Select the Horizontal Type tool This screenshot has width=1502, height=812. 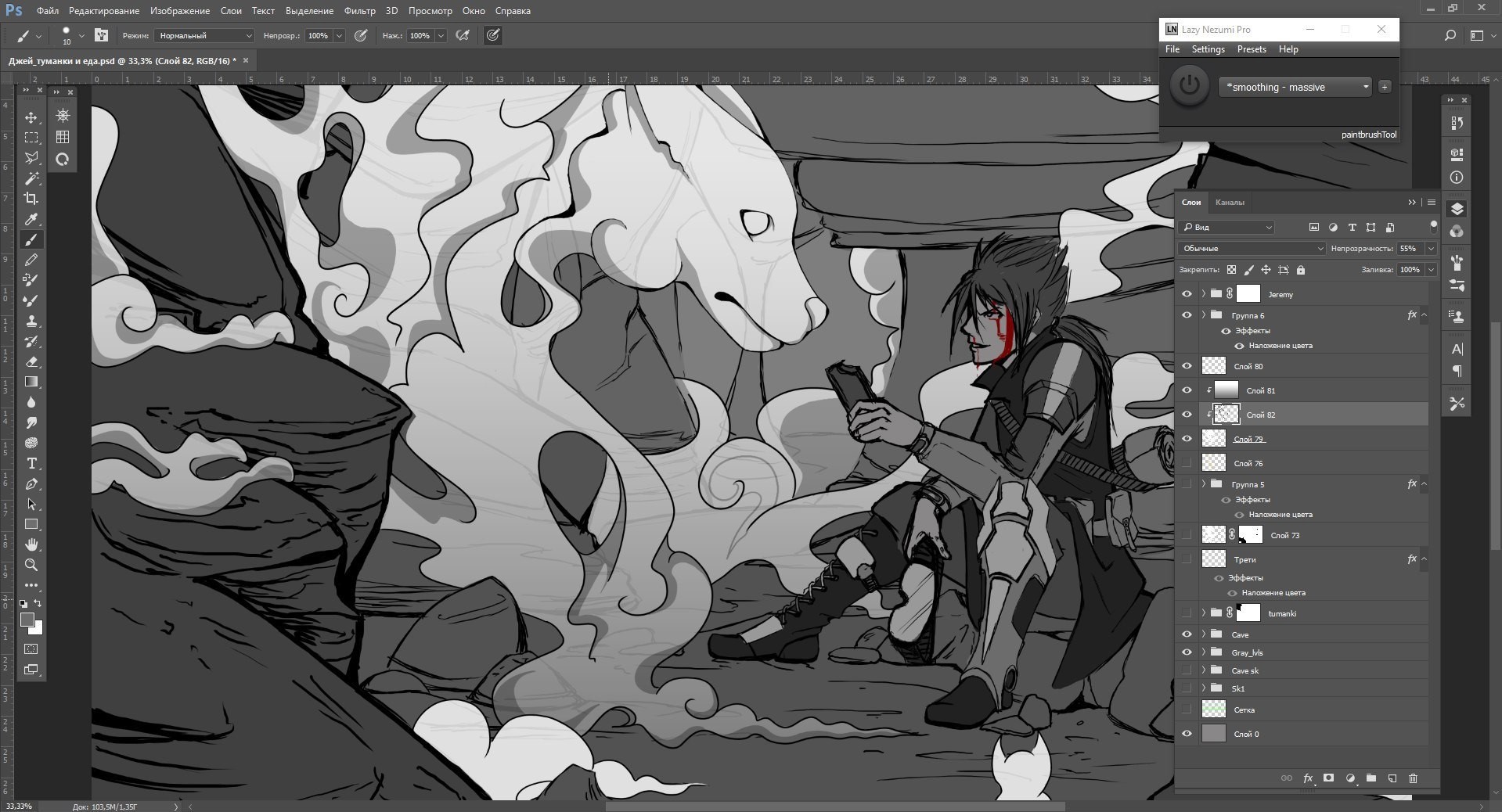[31, 464]
